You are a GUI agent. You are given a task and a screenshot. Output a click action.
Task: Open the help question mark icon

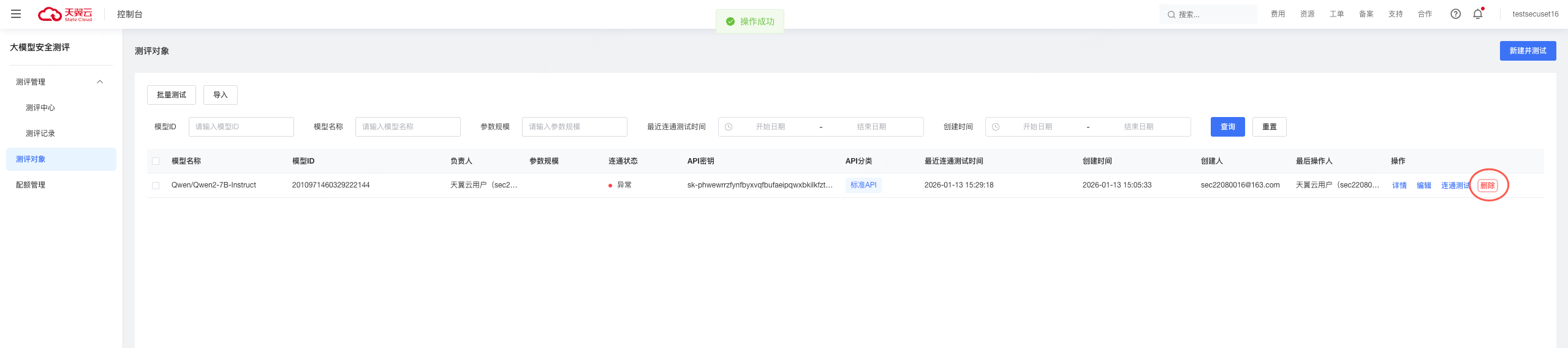(1455, 14)
